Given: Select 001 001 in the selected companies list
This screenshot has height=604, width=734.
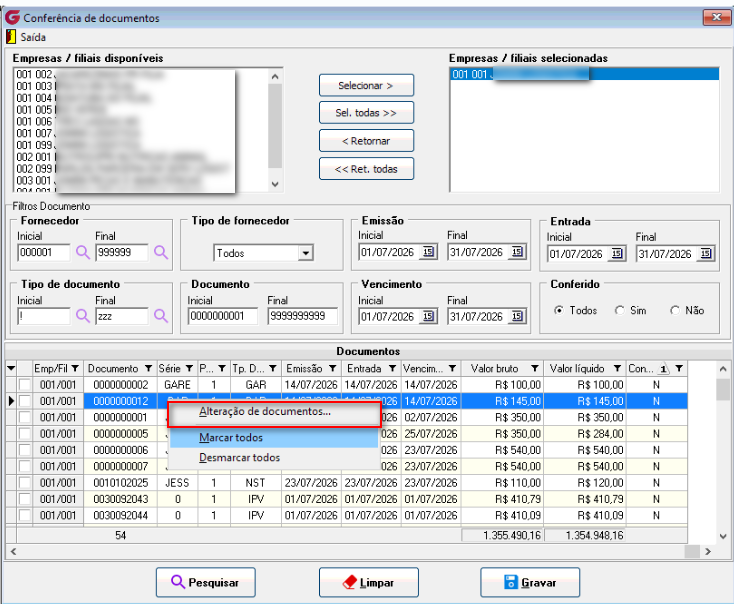Looking at the screenshot, I should 584,74.
